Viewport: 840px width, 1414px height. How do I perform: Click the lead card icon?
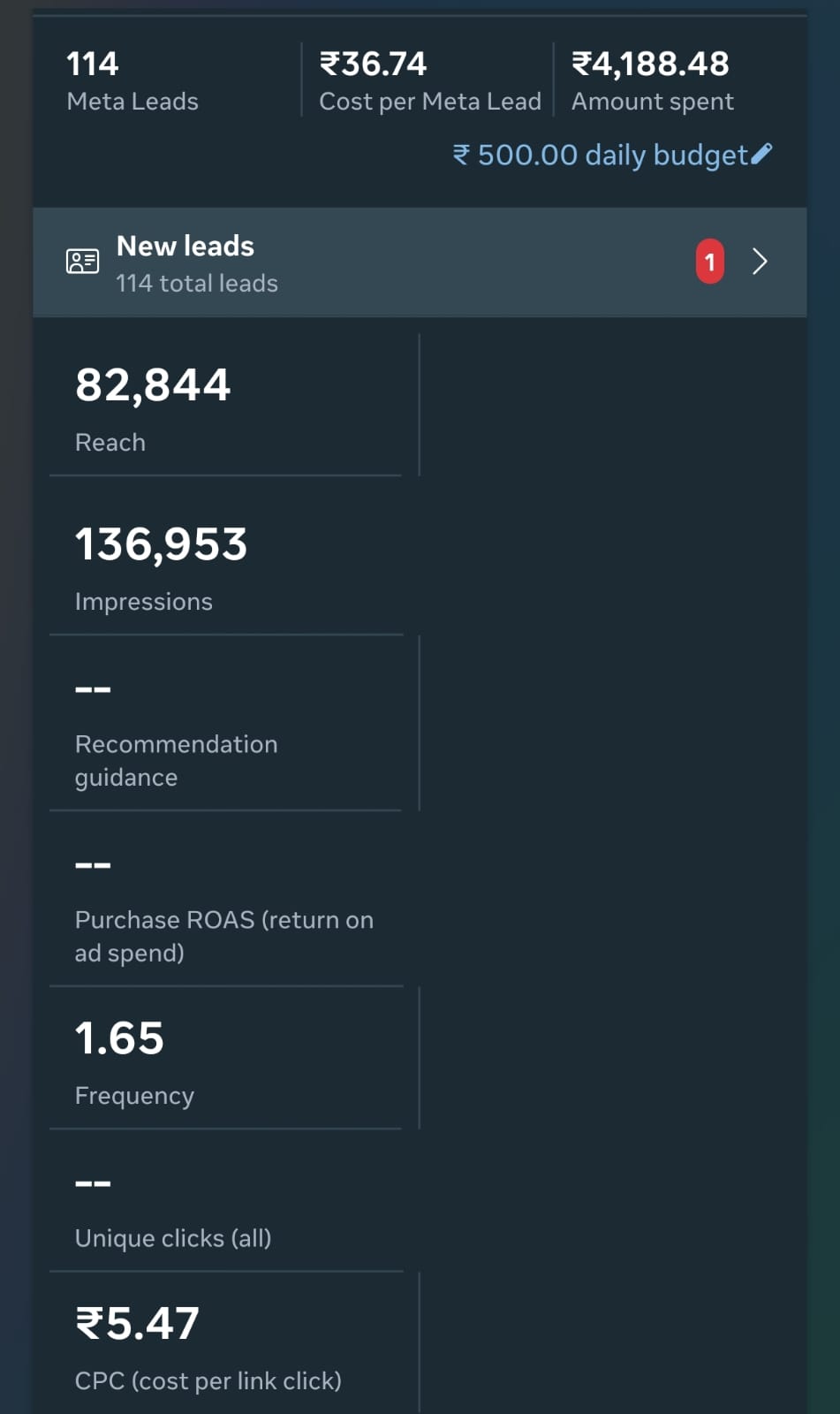83,262
